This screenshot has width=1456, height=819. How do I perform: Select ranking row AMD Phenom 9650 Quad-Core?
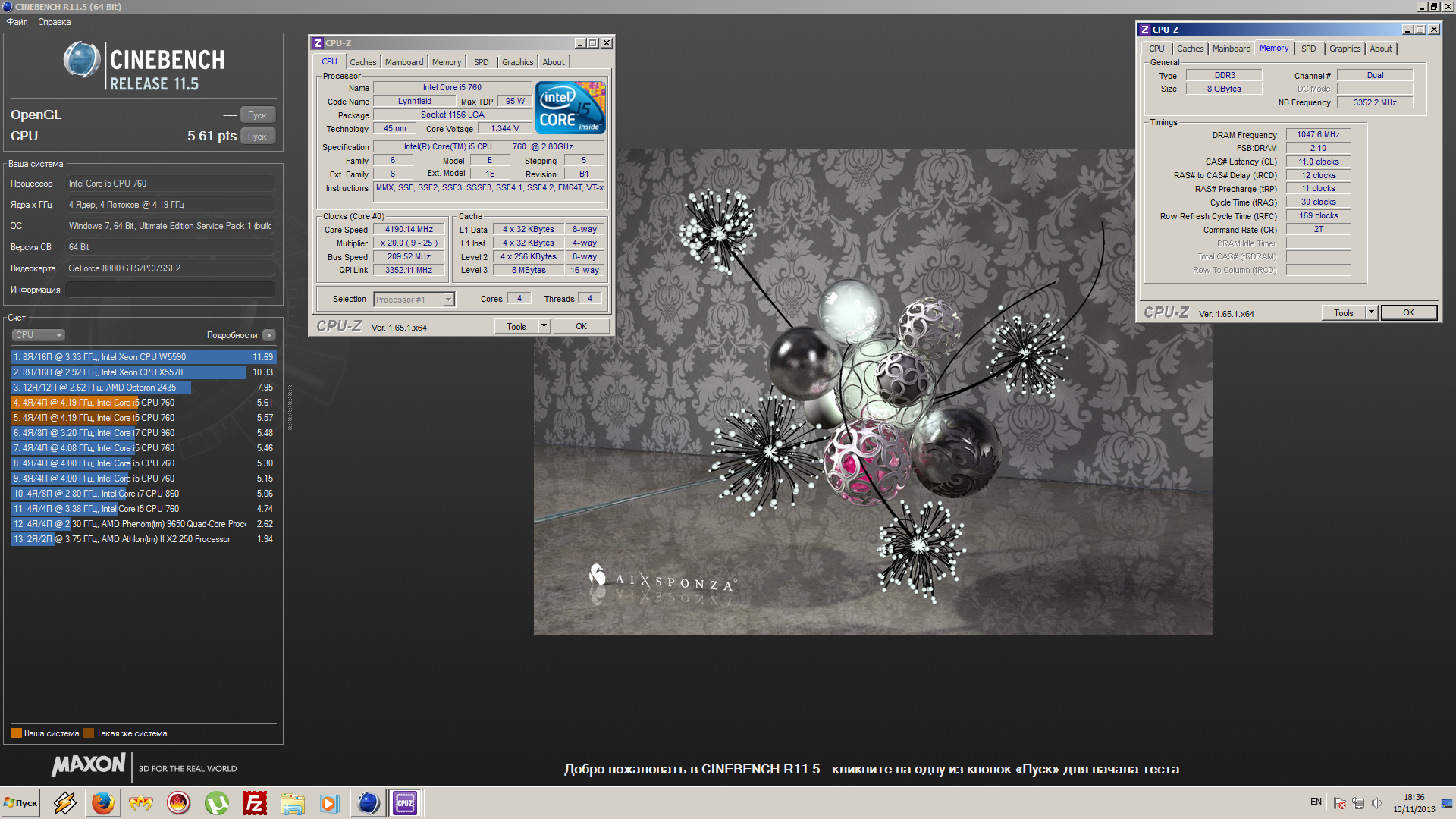click(x=143, y=524)
